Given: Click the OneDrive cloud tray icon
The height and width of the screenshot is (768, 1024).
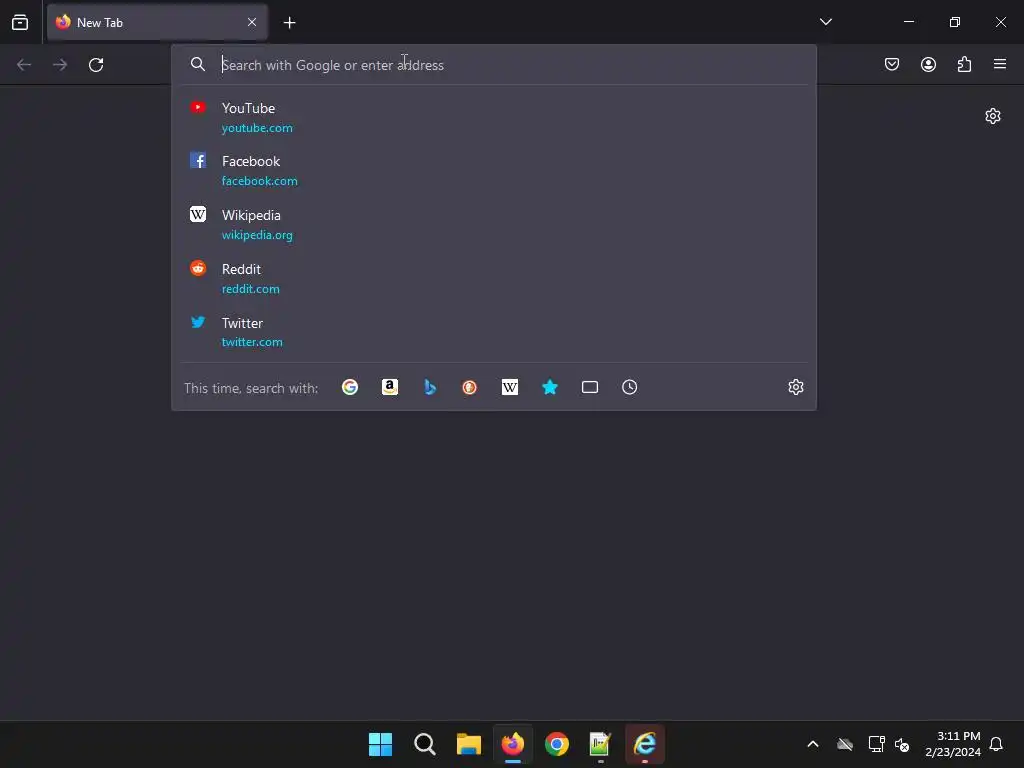Looking at the screenshot, I should coord(845,744).
